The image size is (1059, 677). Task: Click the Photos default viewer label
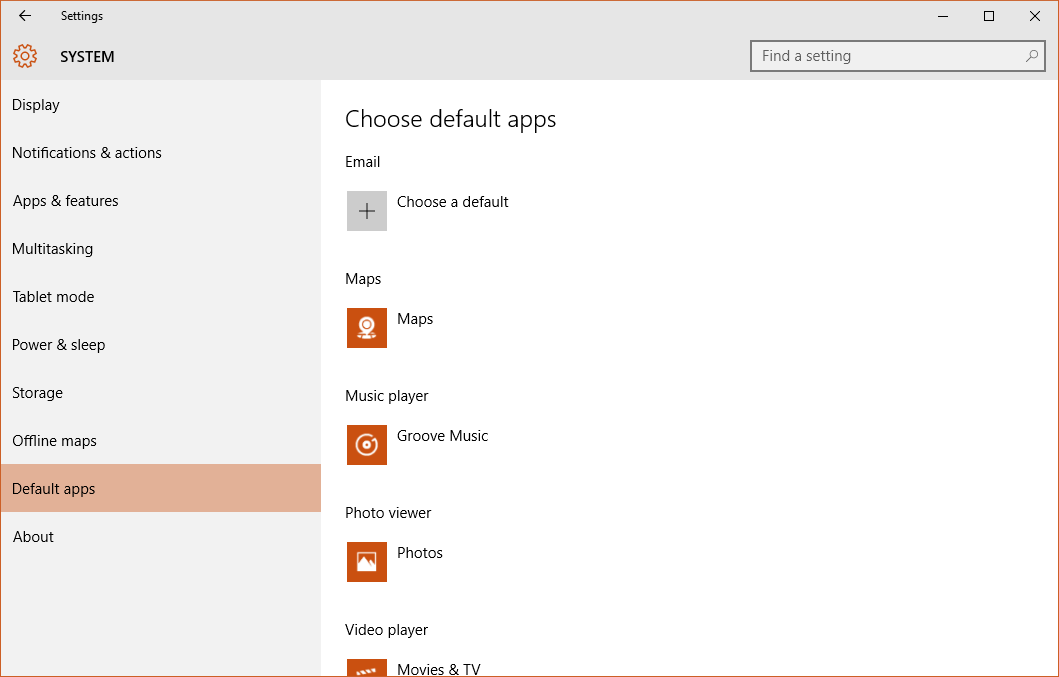(x=419, y=553)
